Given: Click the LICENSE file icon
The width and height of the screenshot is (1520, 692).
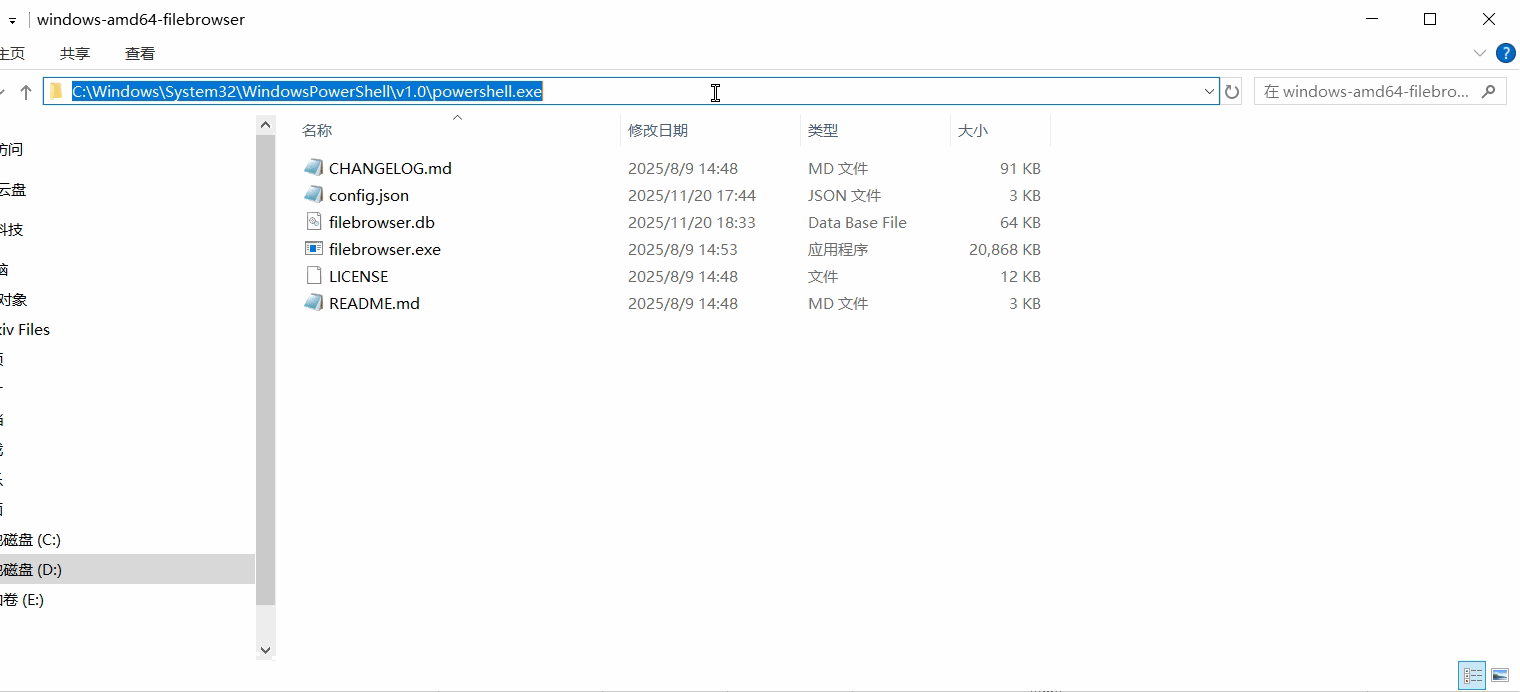Looking at the screenshot, I should coord(314,276).
